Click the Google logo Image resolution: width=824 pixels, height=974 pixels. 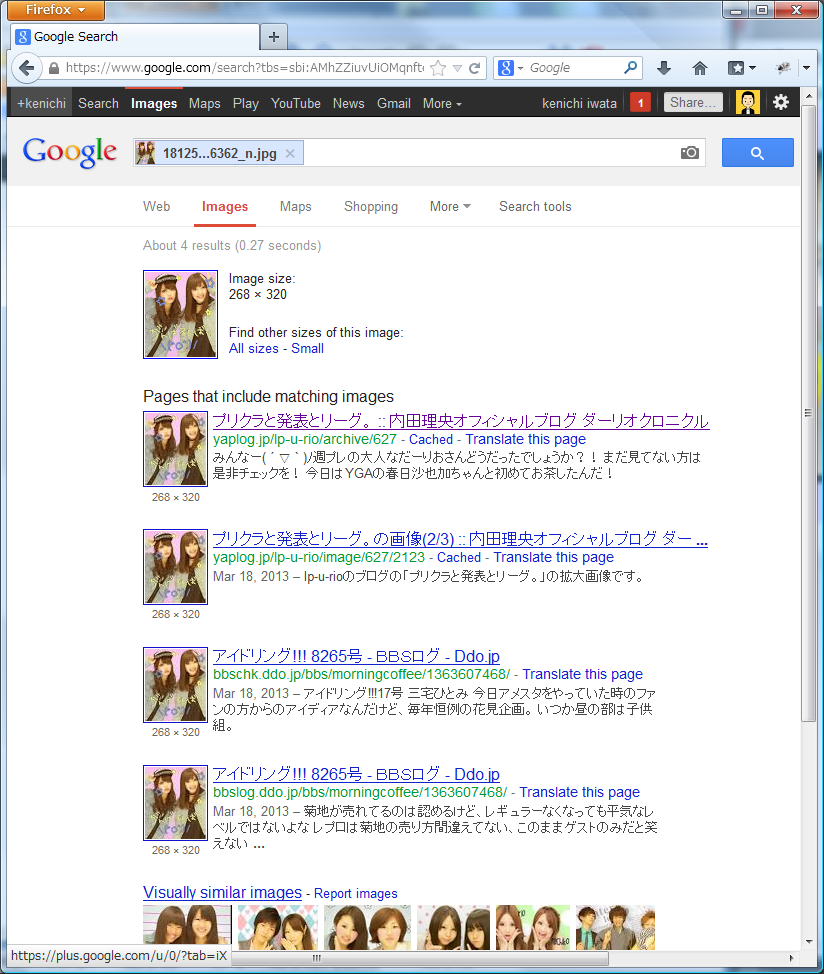coord(70,152)
